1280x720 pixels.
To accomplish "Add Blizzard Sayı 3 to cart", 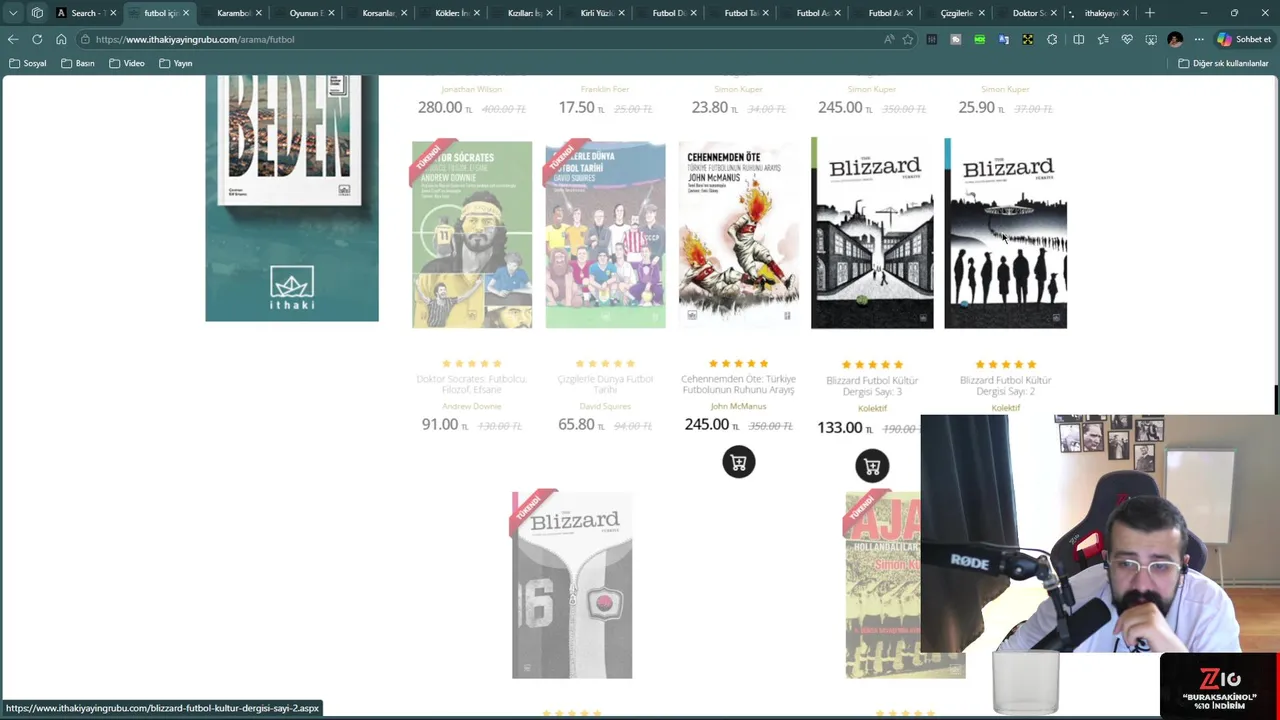I will pyautogui.click(x=872, y=466).
